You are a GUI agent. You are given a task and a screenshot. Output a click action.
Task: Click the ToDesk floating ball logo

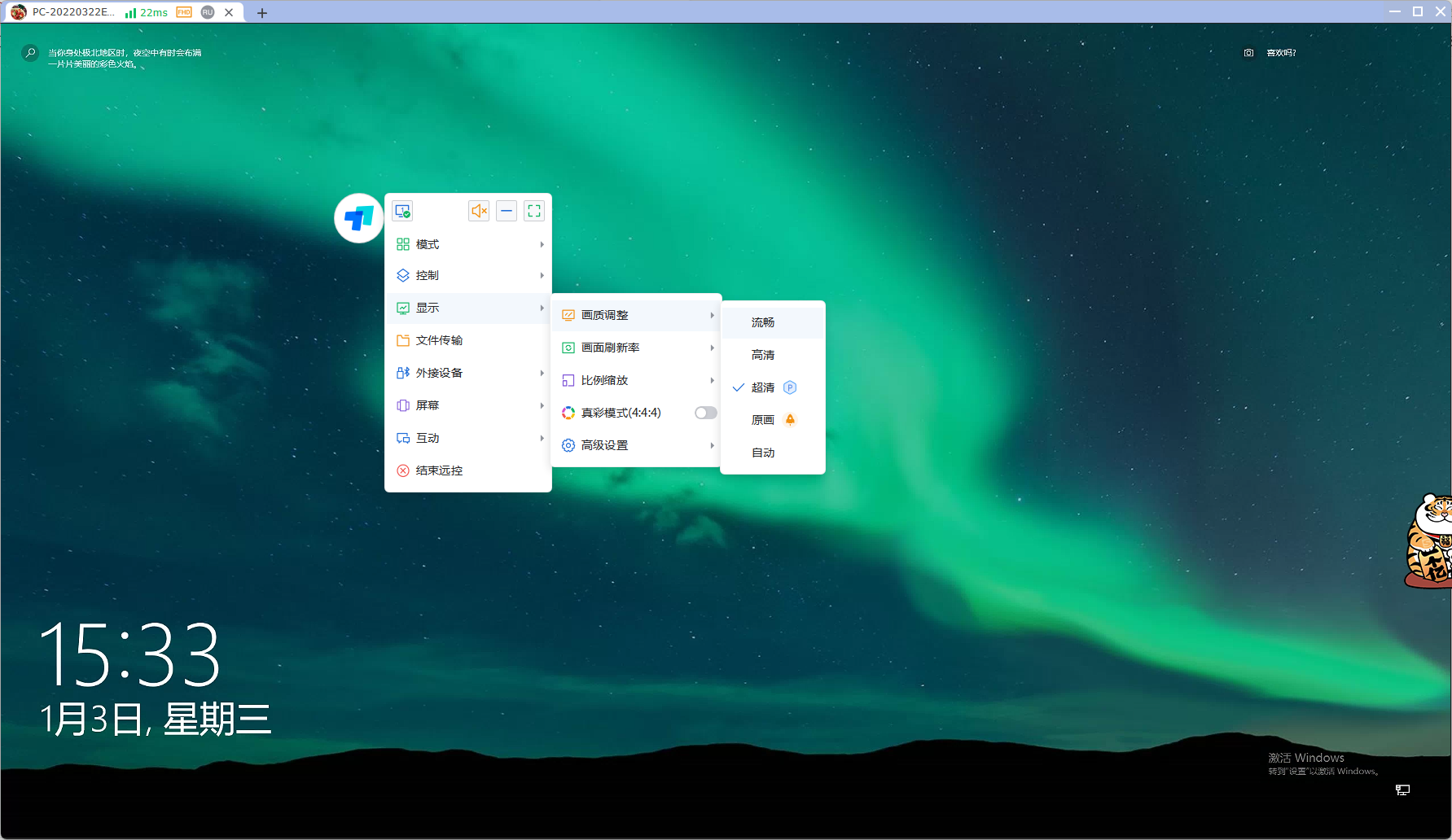[x=358, y=218]
